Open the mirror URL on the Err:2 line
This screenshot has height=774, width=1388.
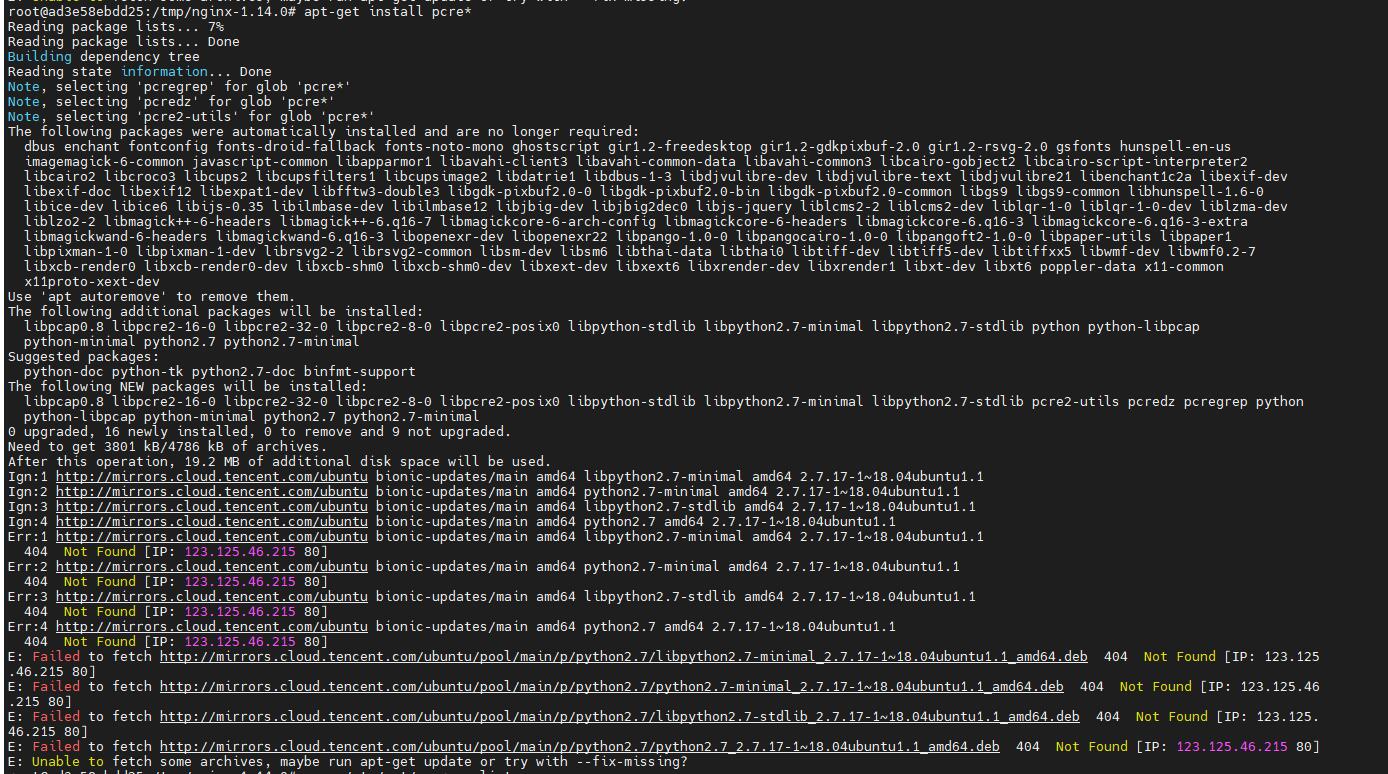point(211,567)
